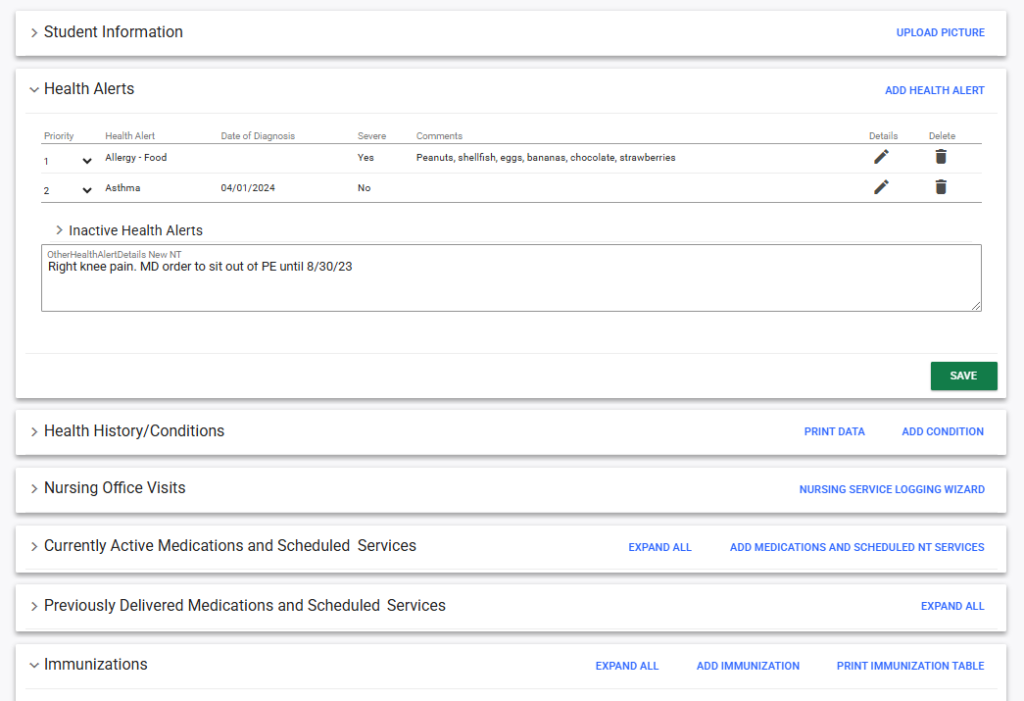Viewport: 1024px width, 701px height.
Task: Delete the Asthma health alert
Action: coord(940,187)
